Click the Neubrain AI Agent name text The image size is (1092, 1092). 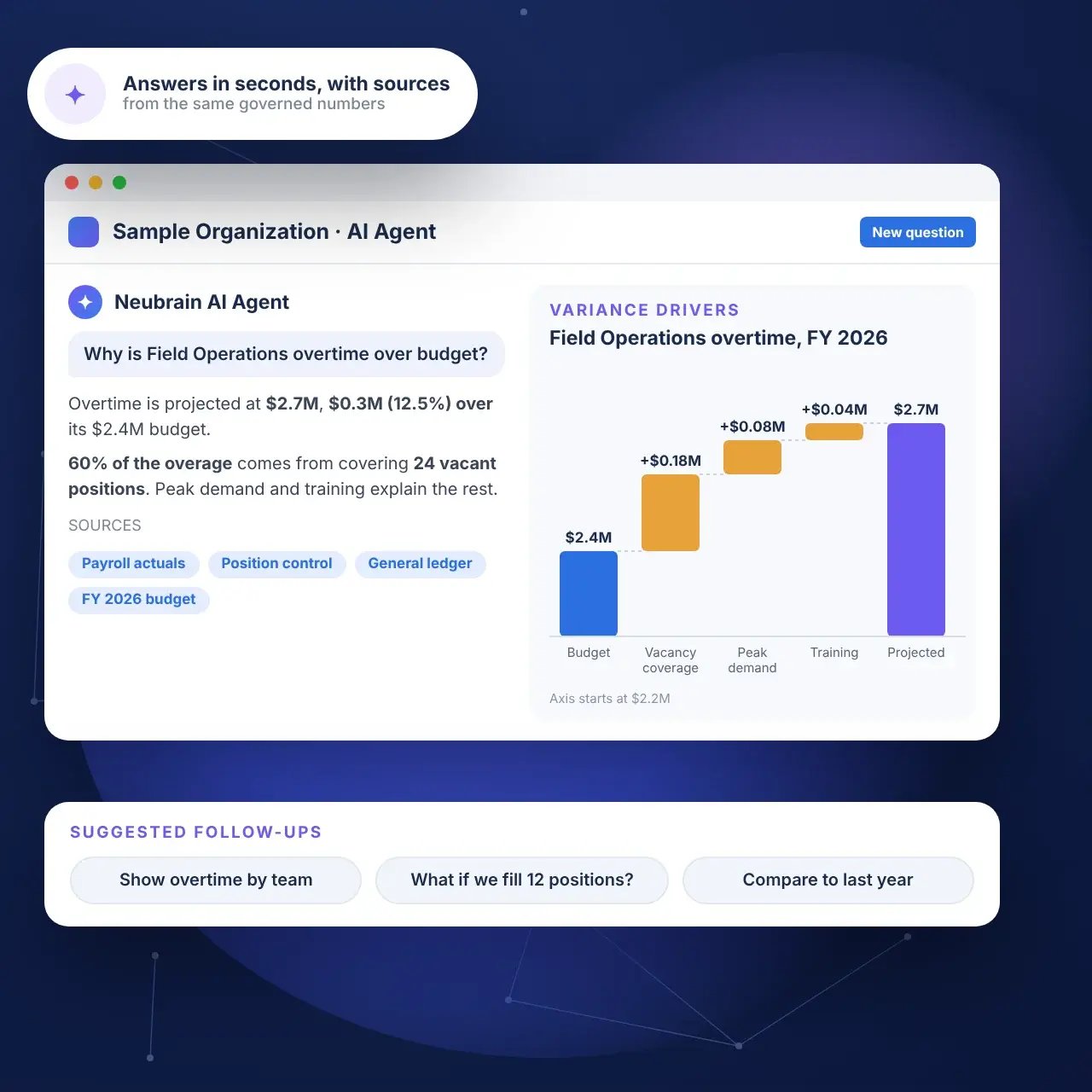tap(201, 302)
